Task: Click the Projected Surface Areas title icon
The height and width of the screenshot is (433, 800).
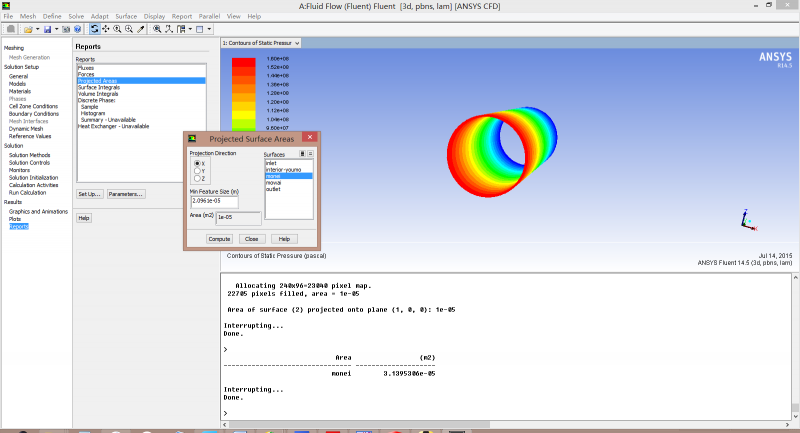Action: (x=192, y=138)
